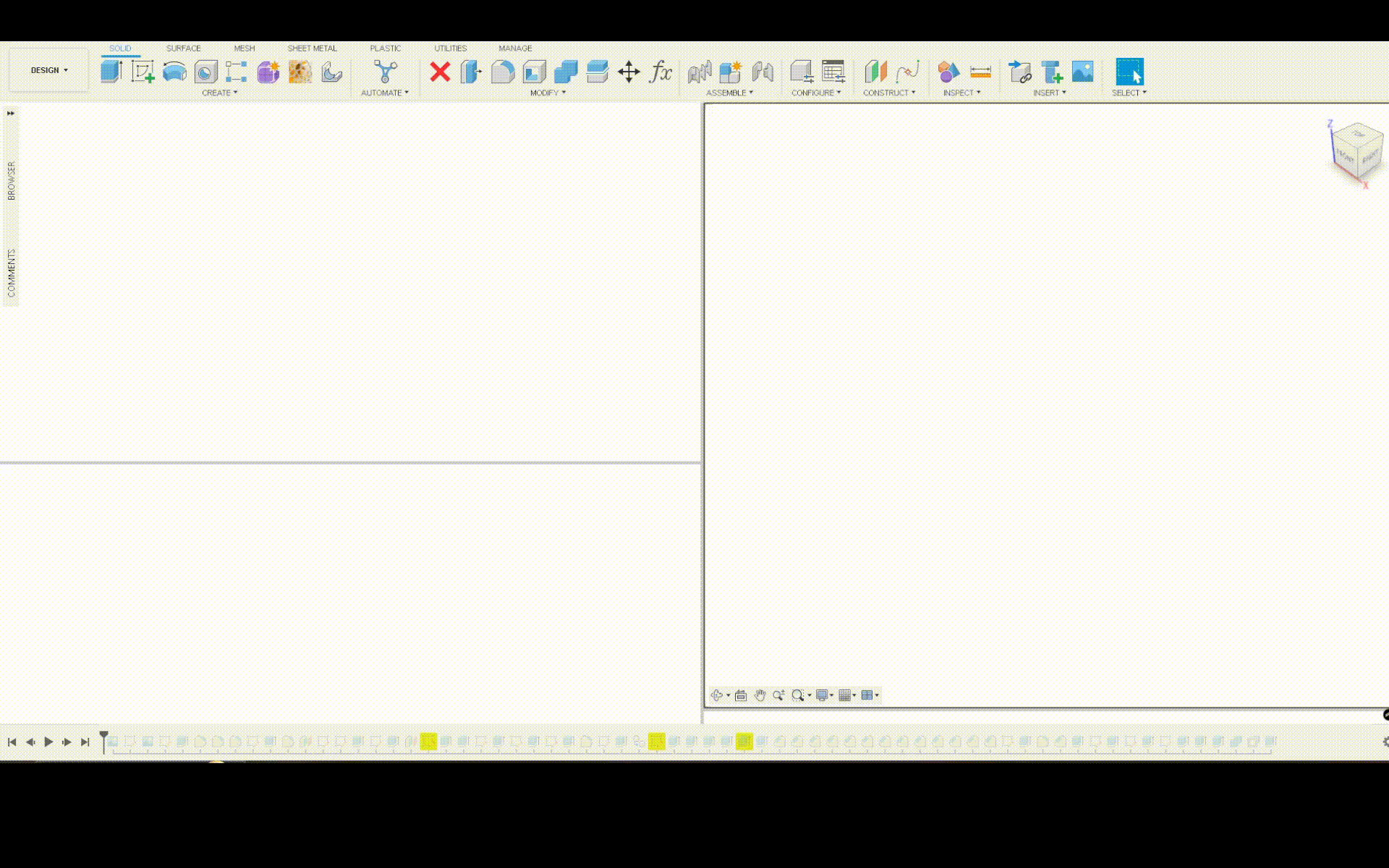The image size is (1389, 868).
Task: Activate the Select tool icon
Action: pos(1129,72)
